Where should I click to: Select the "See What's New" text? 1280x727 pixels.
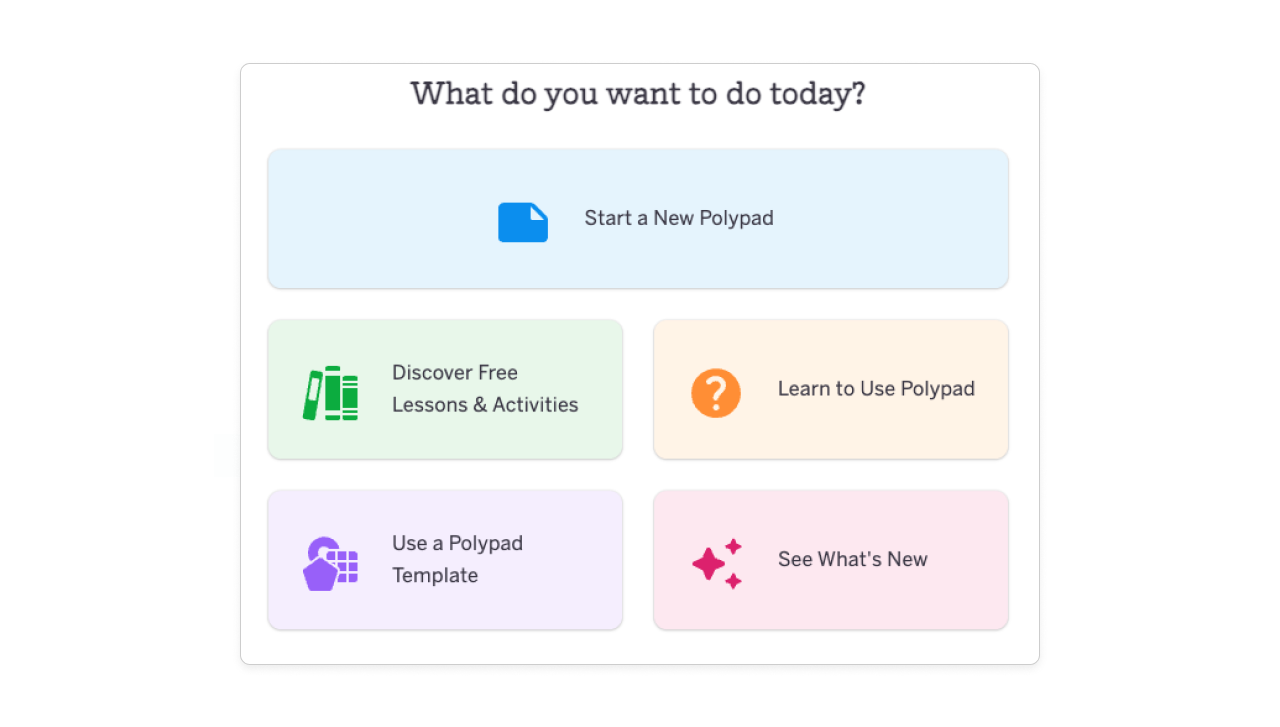tap(853, 559)
